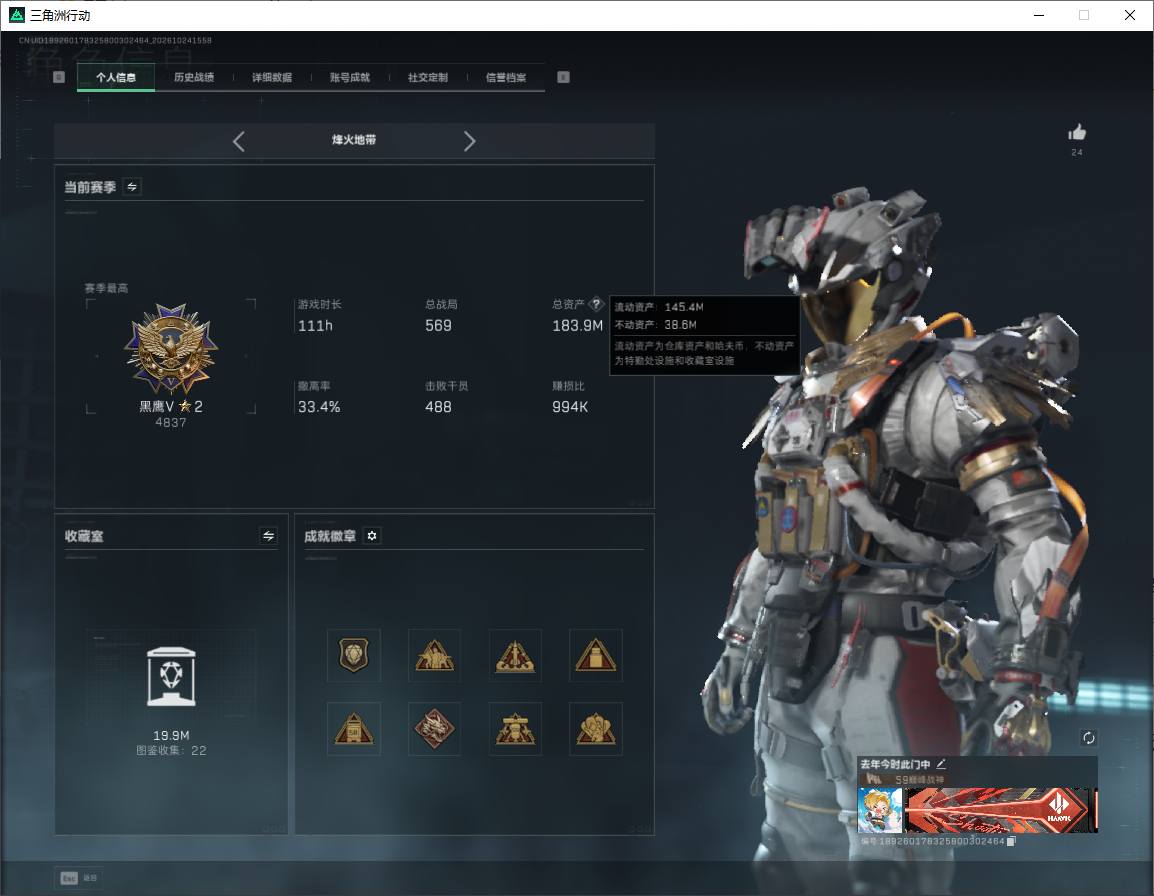The image size is (1154, 896).
Task: Click left tab navigation key icon
Action: (59, 77)
